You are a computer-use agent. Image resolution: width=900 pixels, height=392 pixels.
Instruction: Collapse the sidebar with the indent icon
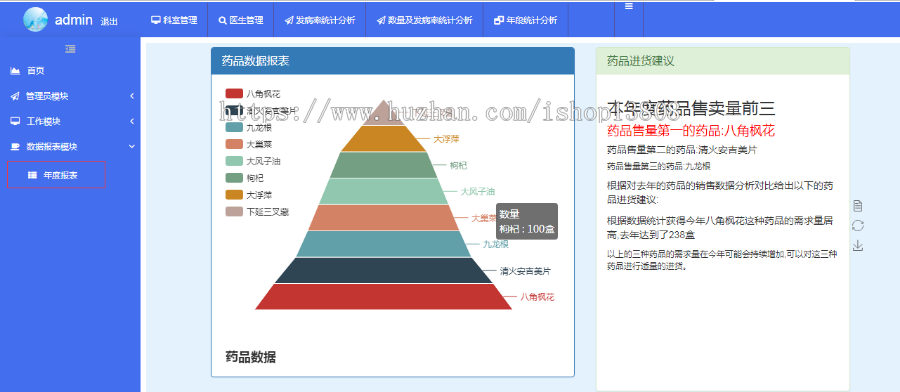70,49
